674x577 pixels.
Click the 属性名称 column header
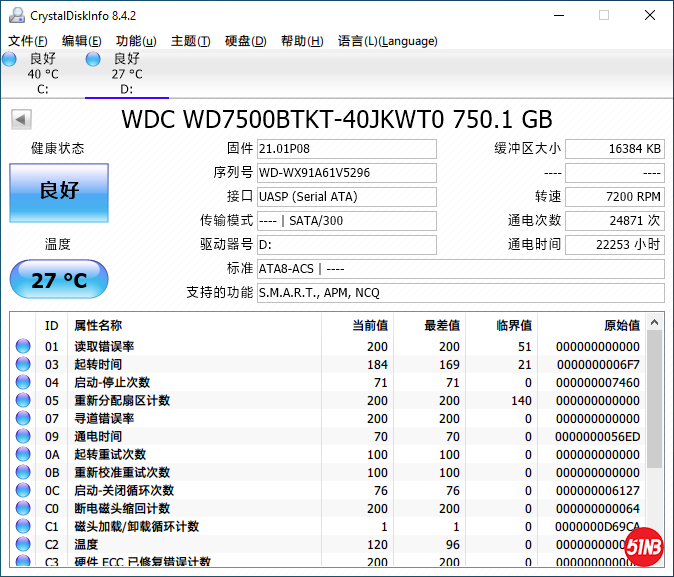[194, 325]
